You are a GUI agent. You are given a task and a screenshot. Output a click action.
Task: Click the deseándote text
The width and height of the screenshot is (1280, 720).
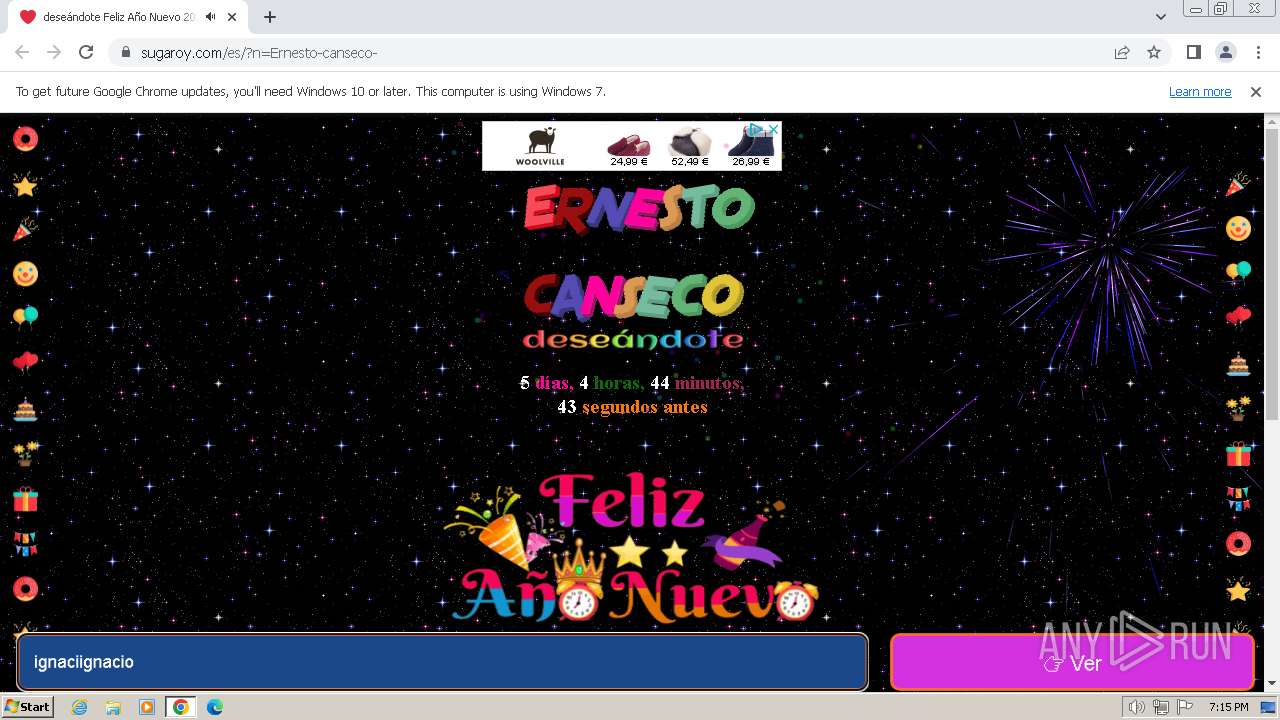(x=633, y=339)
